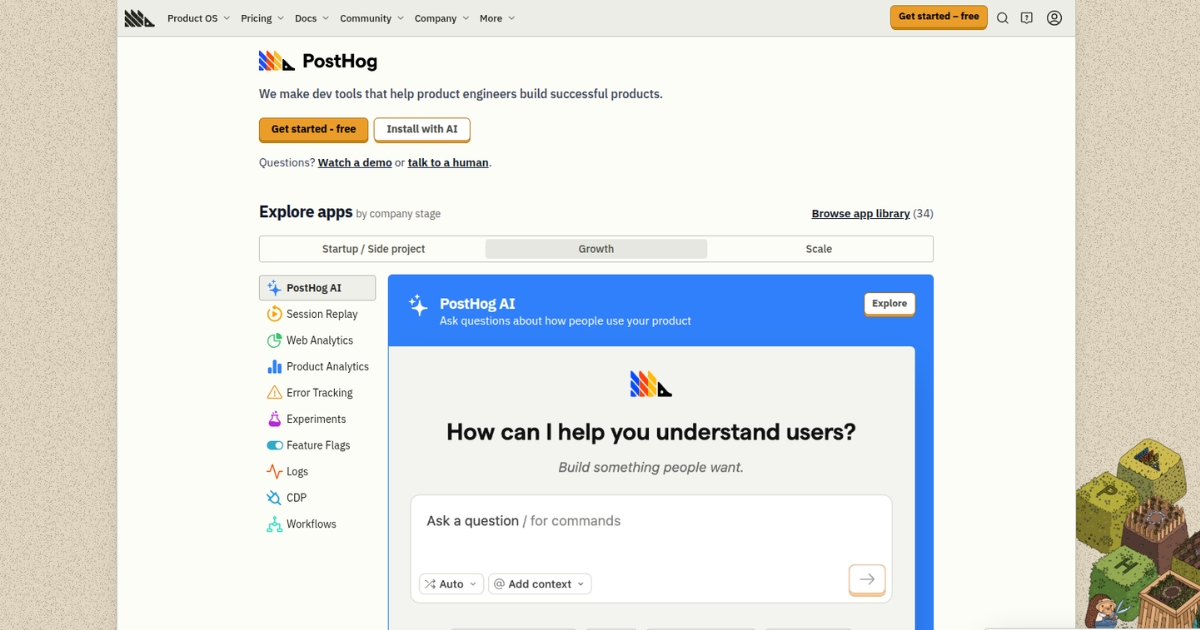Viewport: 1200px width, 630px height.
Task: Open CDP in the app list
Action: [x=317, y=498]
